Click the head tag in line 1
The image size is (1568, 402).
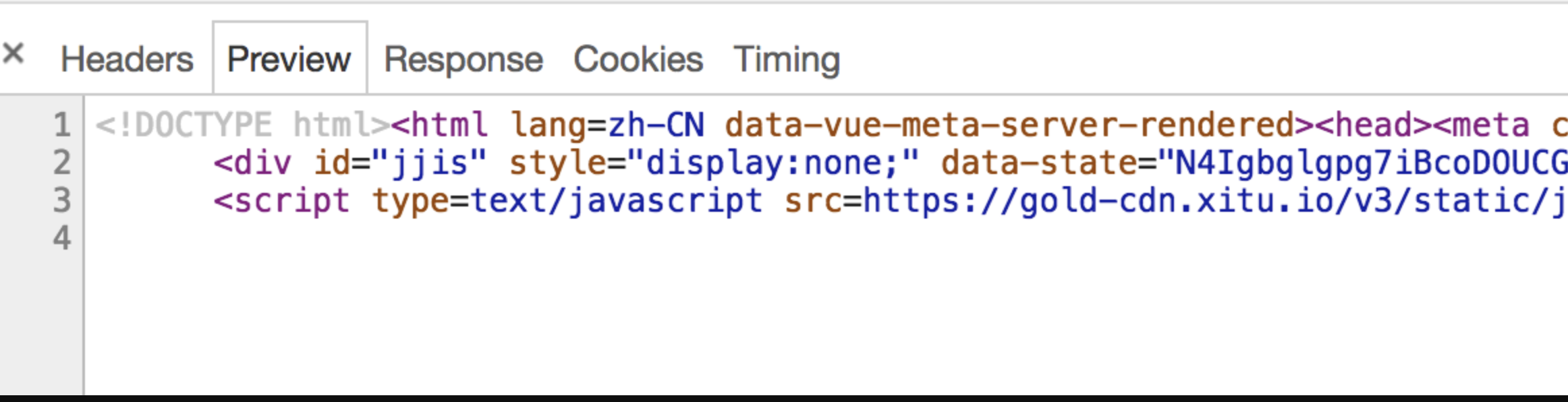[x=1372, y=125]
